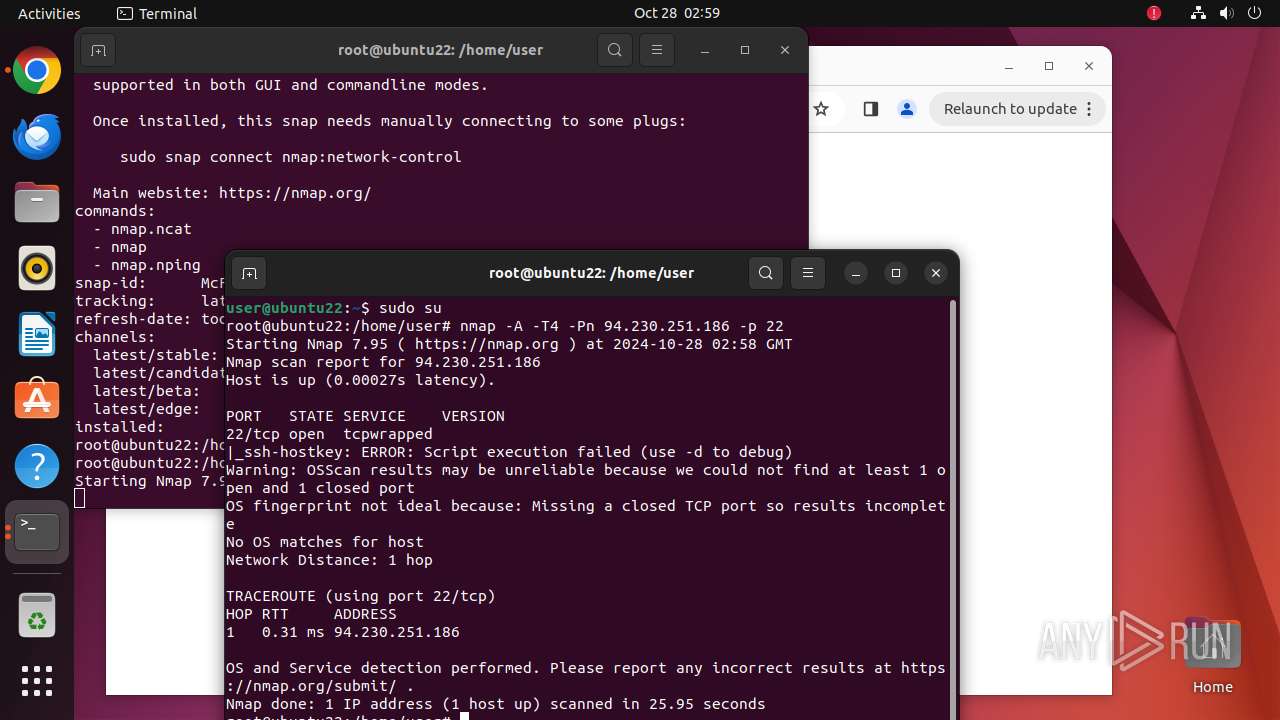Select the Terminal icon in the dock
1280x720 pixels.
point(37,533)
